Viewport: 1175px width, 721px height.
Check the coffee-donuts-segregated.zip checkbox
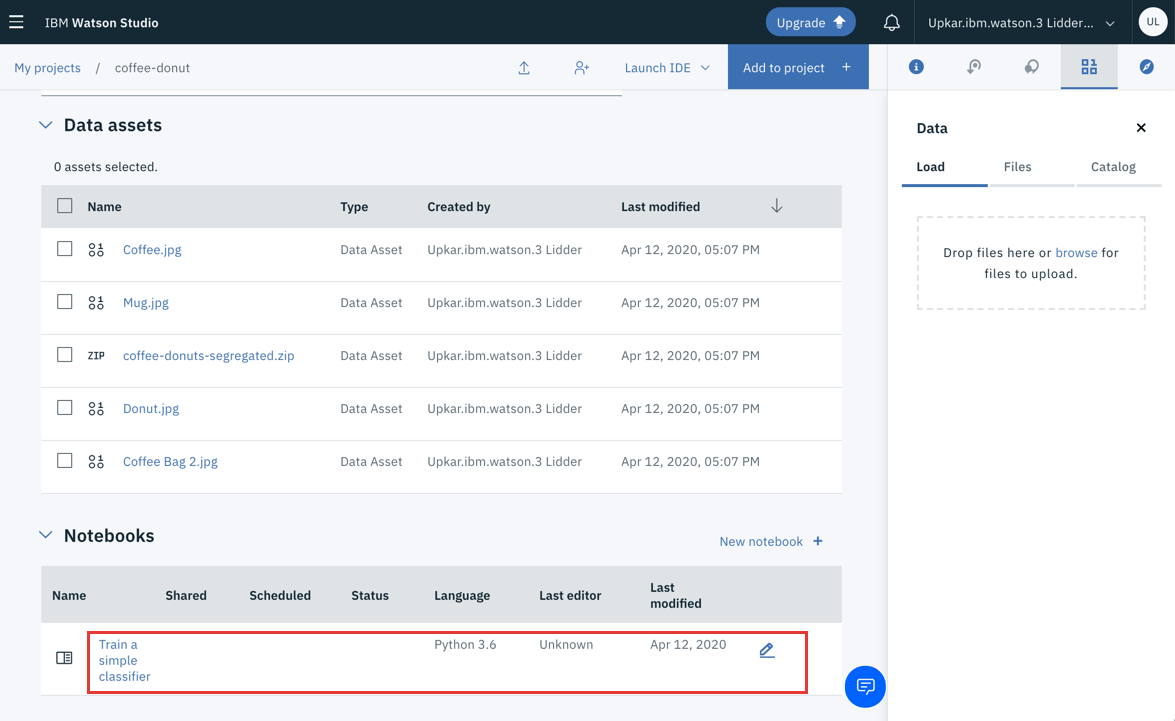(x=65, y=355)
